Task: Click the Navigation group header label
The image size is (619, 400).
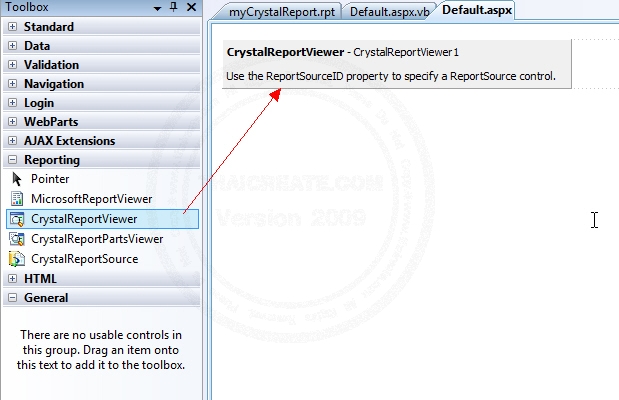Action: click(54, 84)
